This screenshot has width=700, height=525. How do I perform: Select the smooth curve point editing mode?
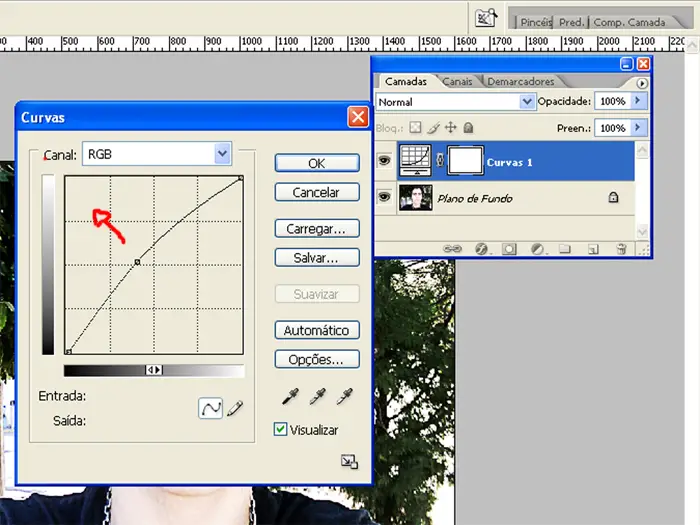(210, 408)
